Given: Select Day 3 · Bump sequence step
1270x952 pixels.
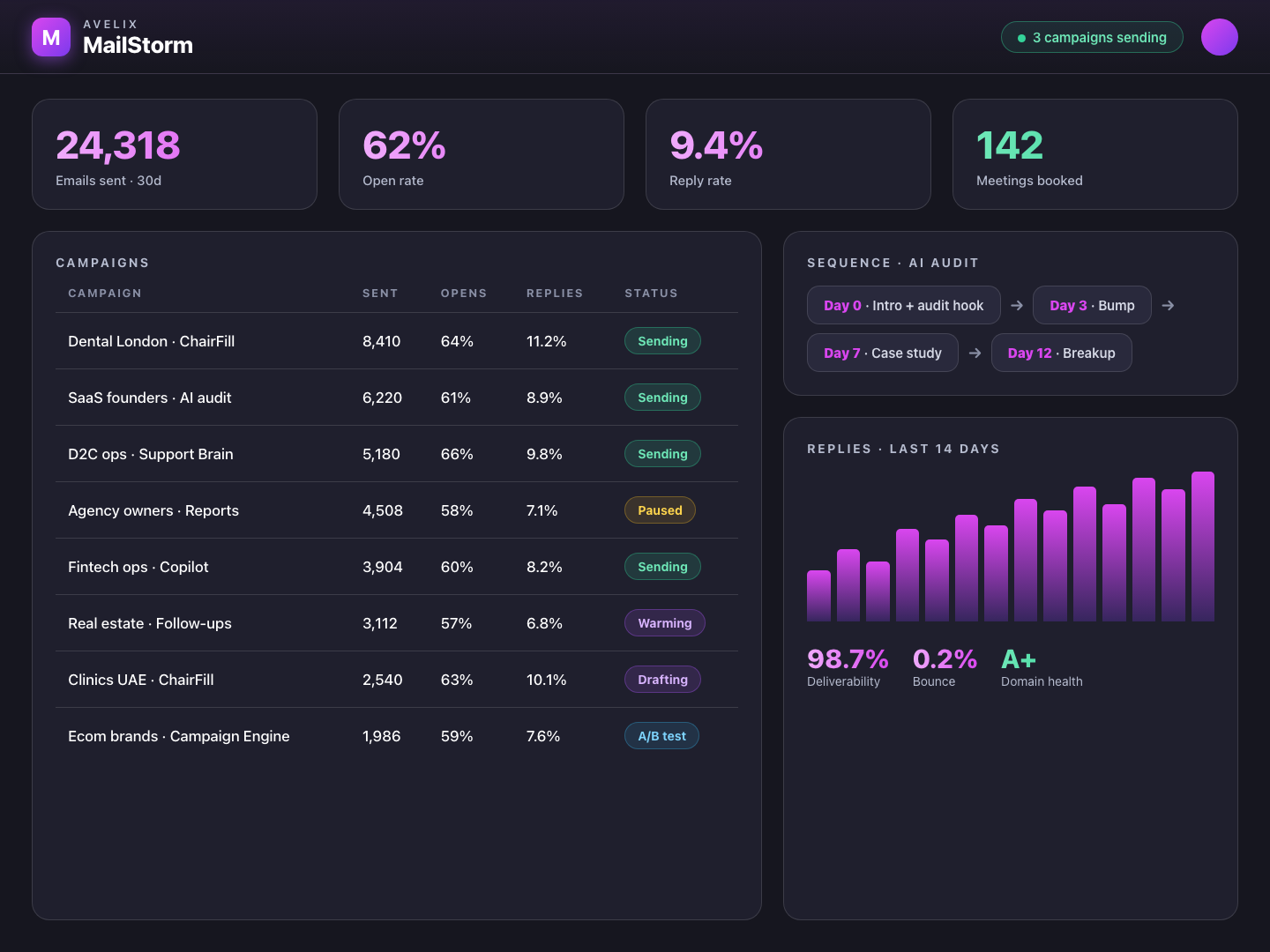Looking at the screenshot, I should 1092,305.
